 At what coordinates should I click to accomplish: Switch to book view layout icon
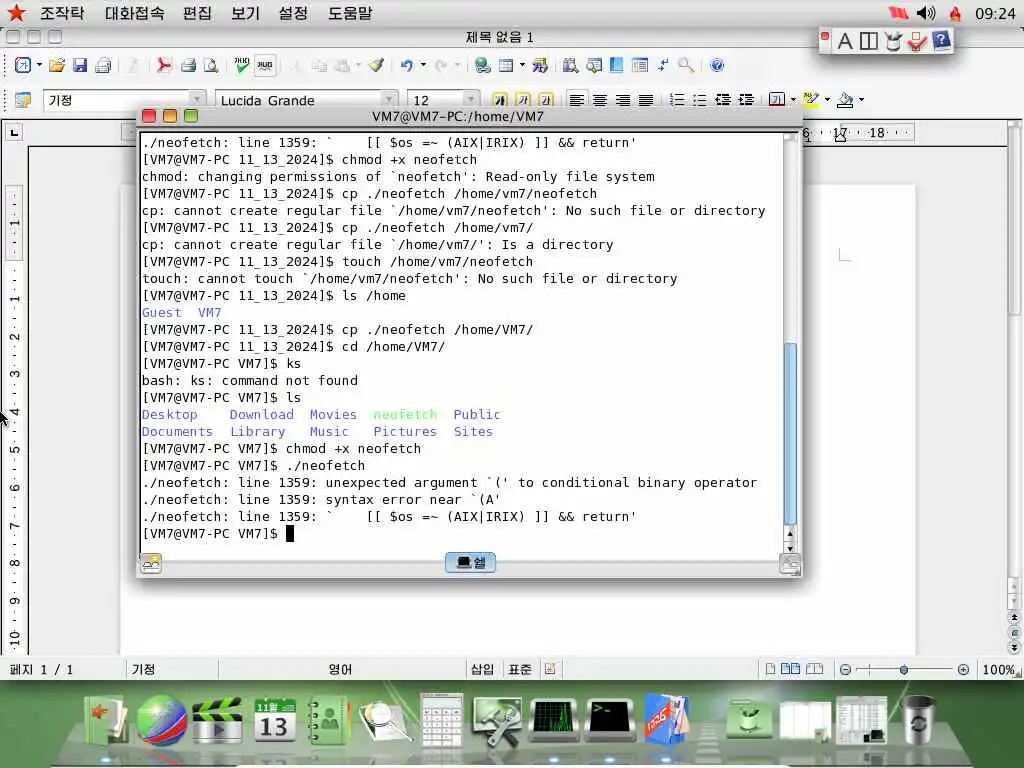click(814, 669)
